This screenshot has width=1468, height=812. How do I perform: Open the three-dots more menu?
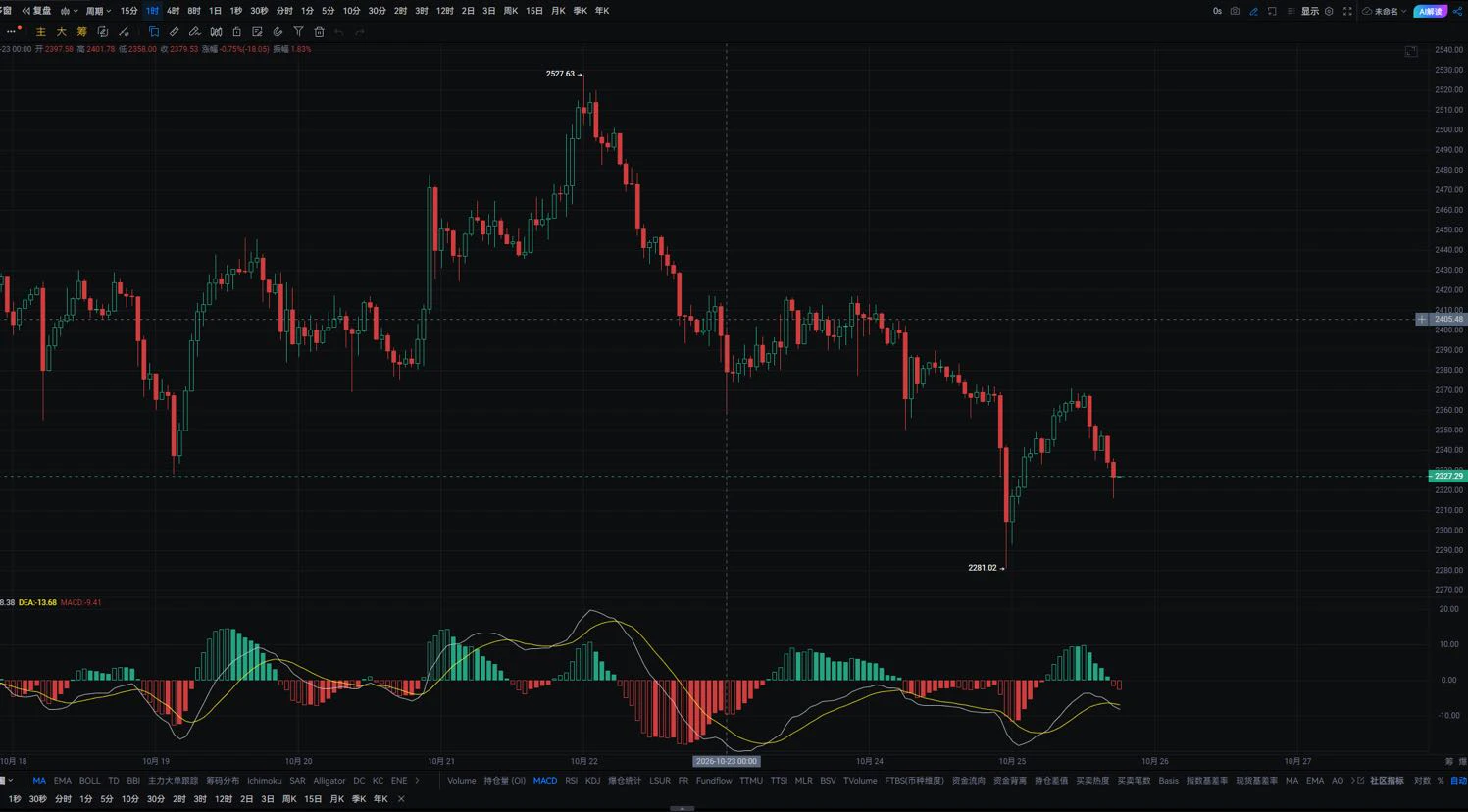point(11,32)
